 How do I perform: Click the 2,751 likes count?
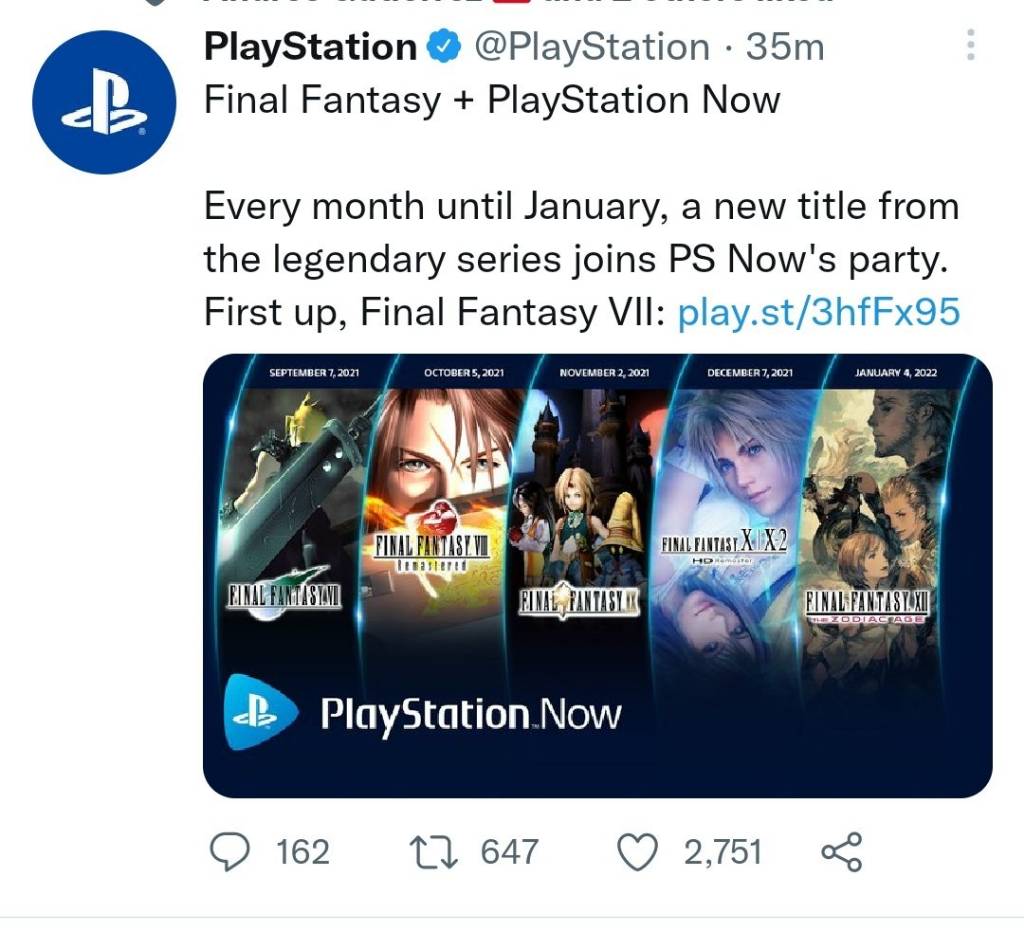tap(722, 852)
